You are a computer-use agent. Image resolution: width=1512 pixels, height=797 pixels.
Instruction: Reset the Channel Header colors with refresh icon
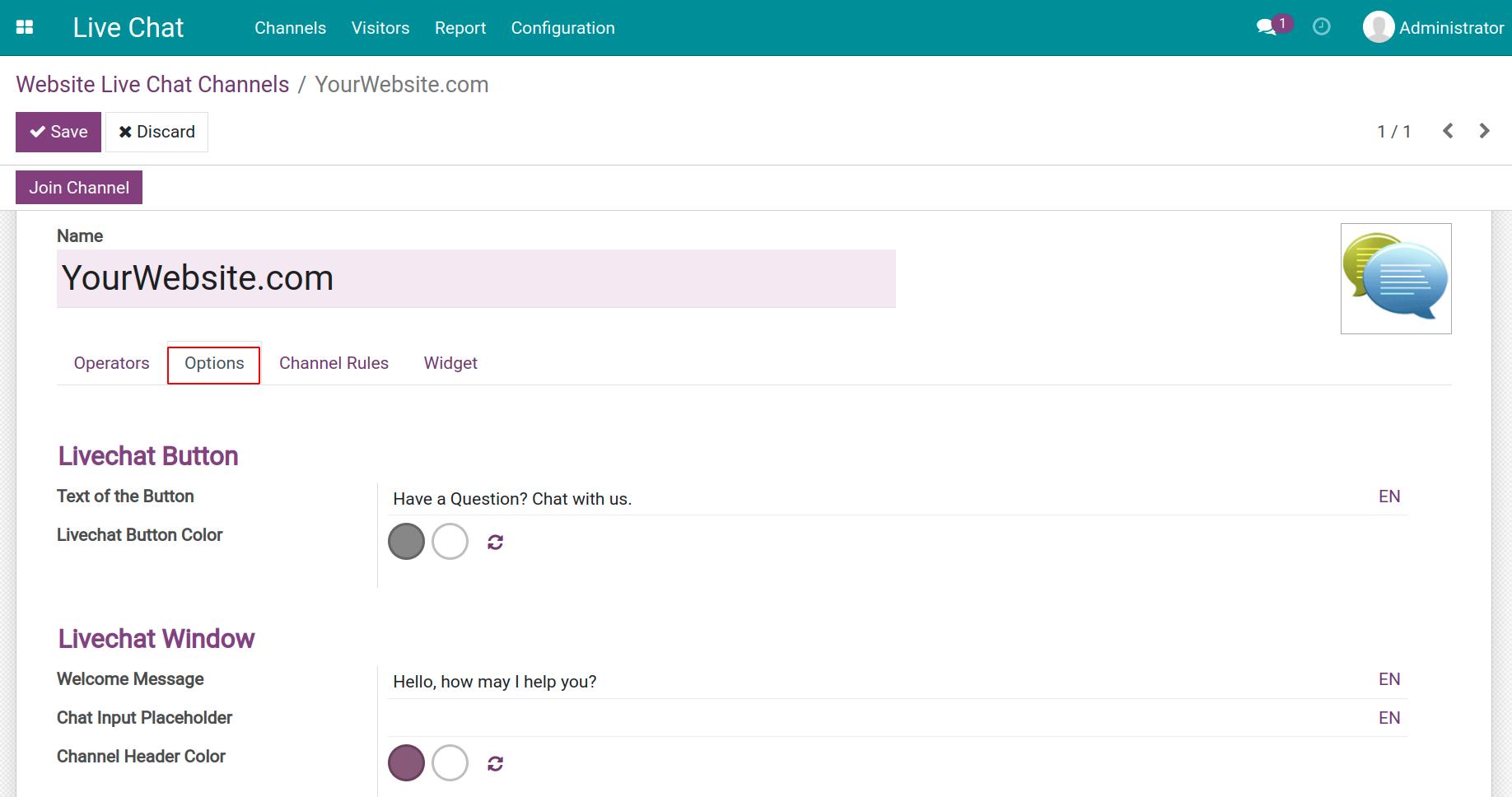tap(495, 762)
